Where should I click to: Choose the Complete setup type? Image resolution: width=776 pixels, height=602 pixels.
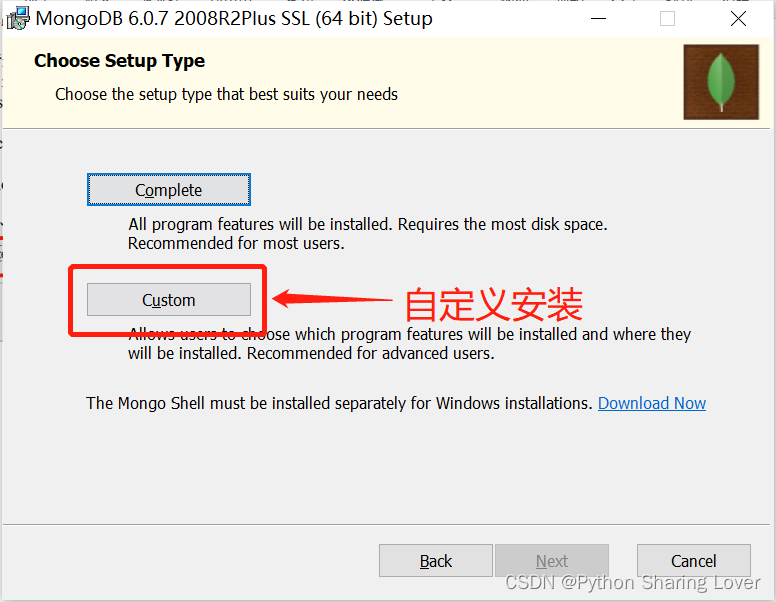[169, 190]
